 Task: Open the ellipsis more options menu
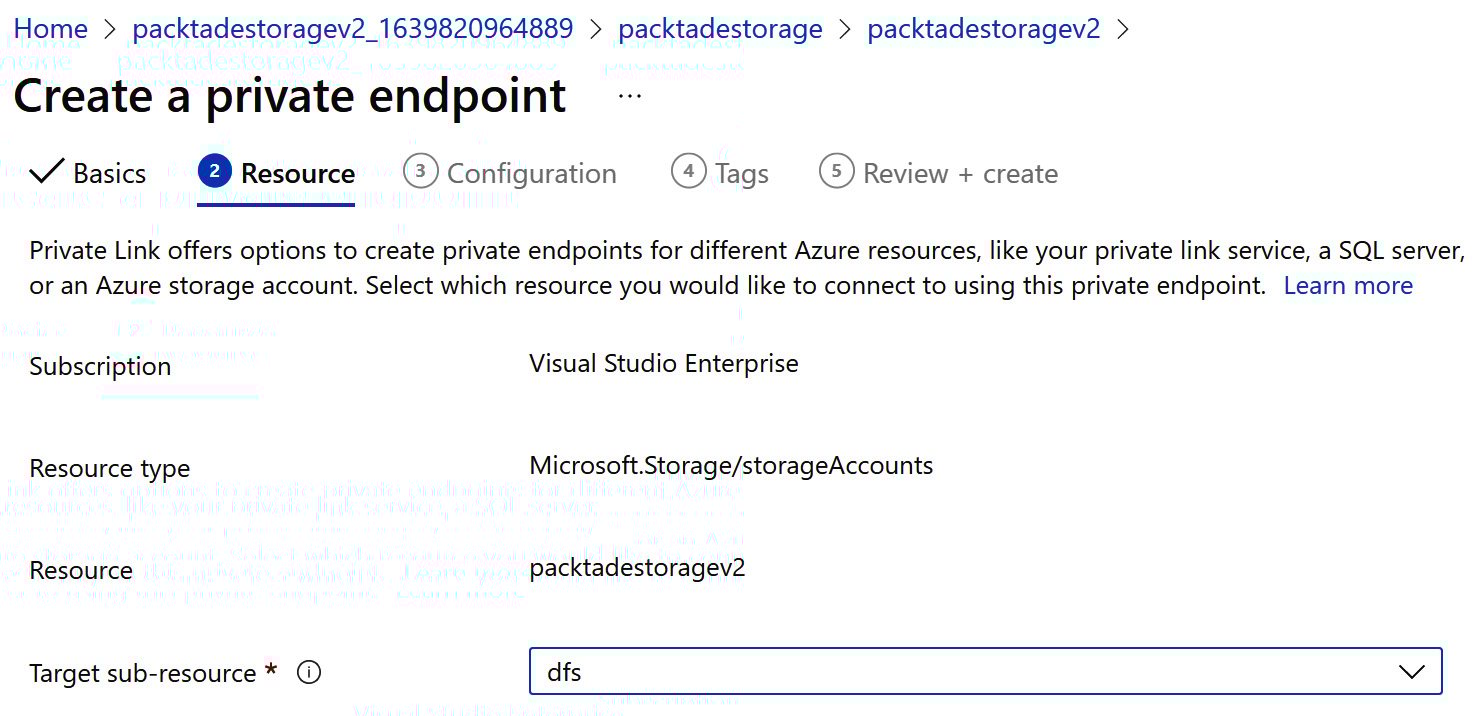[x=629, y=96]
